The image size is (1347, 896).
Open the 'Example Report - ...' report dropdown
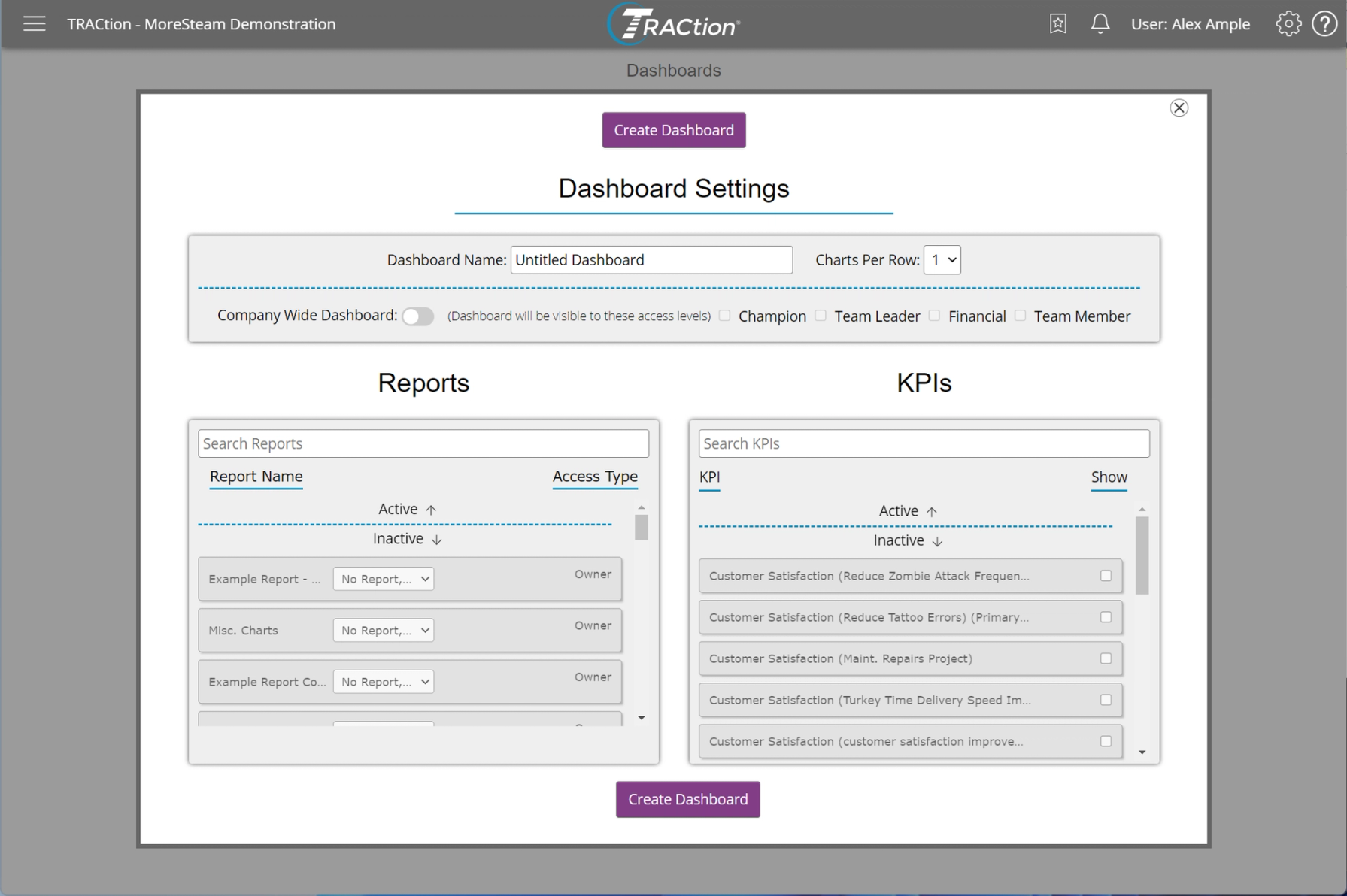coord(384,579)
